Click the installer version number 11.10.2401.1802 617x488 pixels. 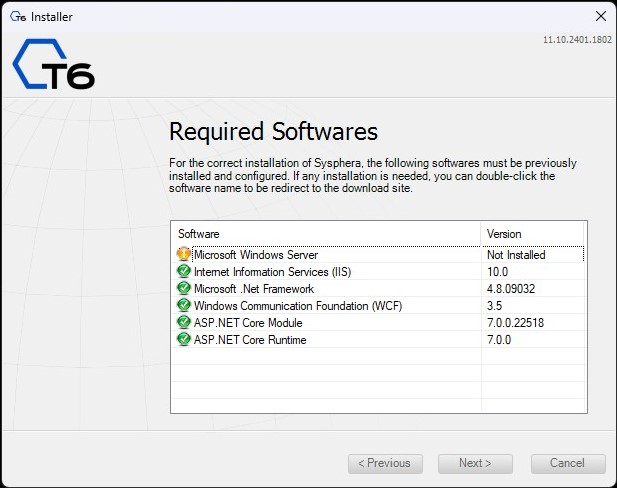(577, 40)
